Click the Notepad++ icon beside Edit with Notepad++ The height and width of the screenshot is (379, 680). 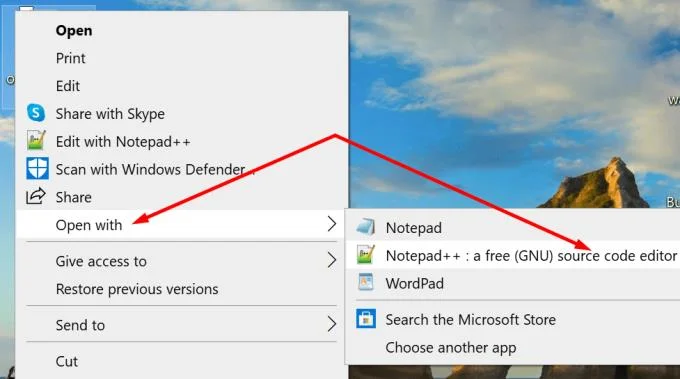(36, 141)
